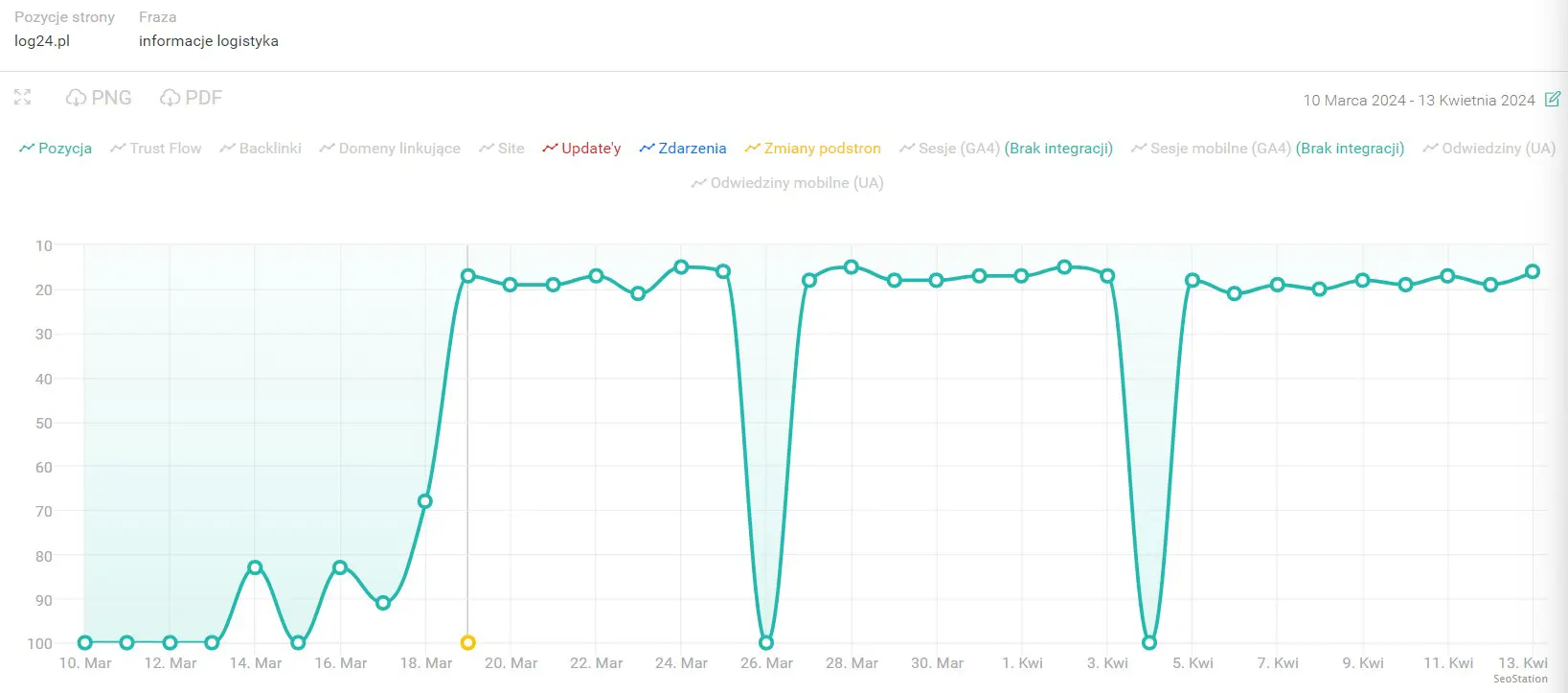Expand chart to fullscreen
The height and width of the screenshot is (693, 1568).
click(x=23, y=98)
